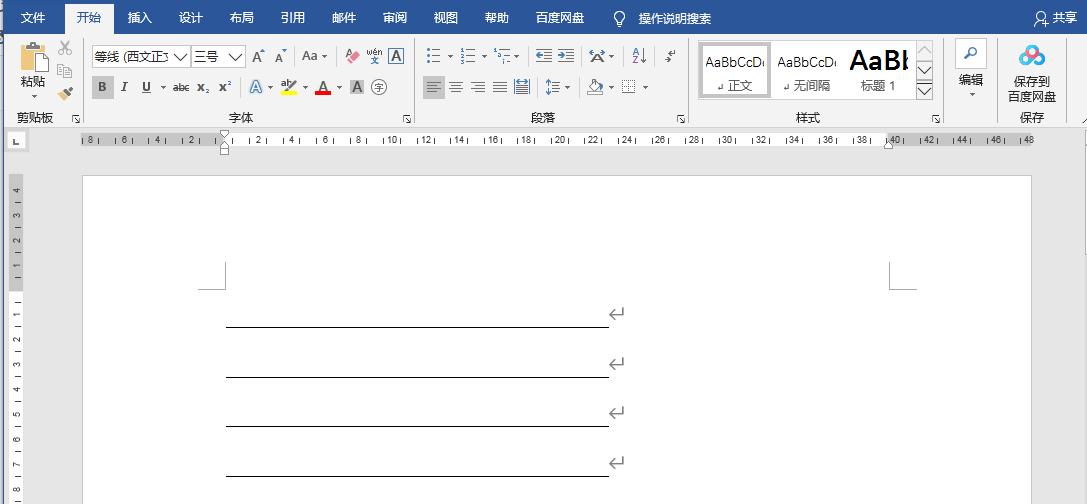
Task: Apply the 标题 1 style
Action: pyautogui.click(x=878, y=69)
